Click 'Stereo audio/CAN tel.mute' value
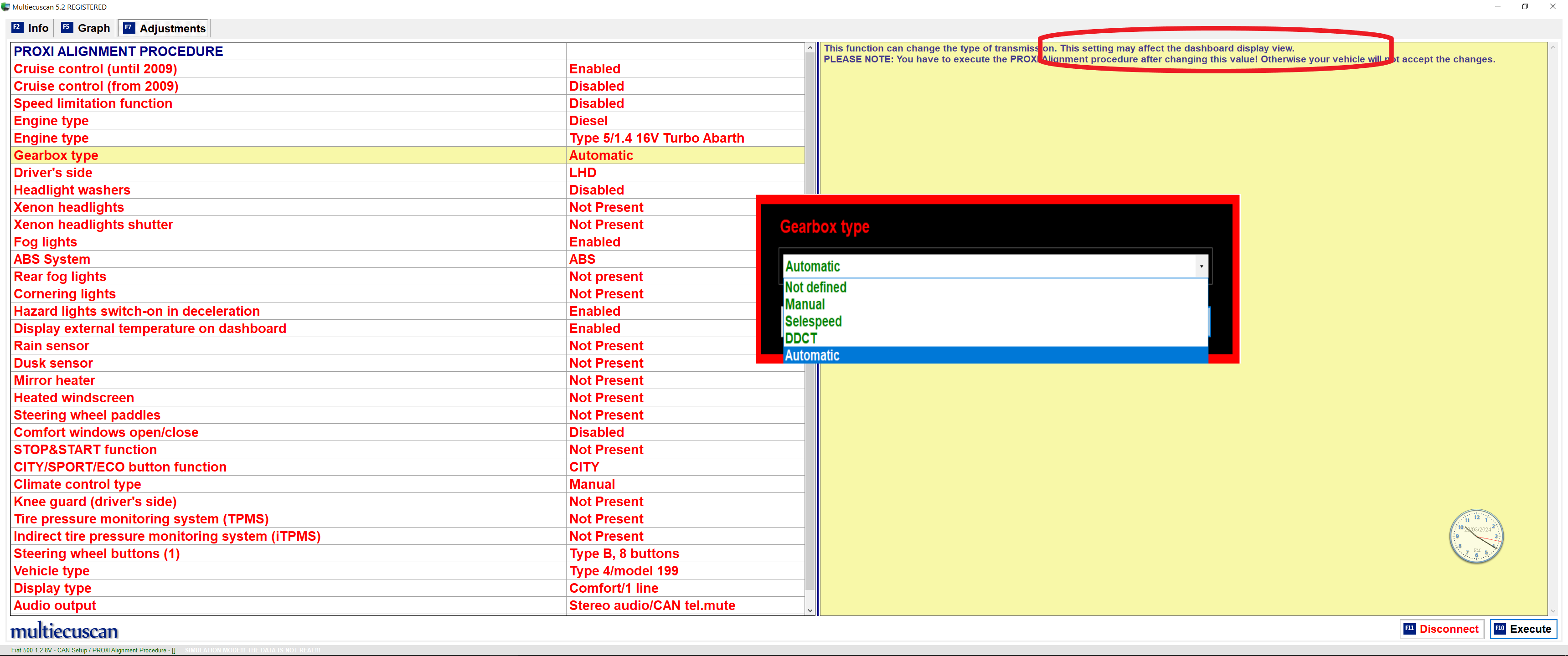Image resolution: width=1568 pixels, height=656 pixels. [652, 605]
